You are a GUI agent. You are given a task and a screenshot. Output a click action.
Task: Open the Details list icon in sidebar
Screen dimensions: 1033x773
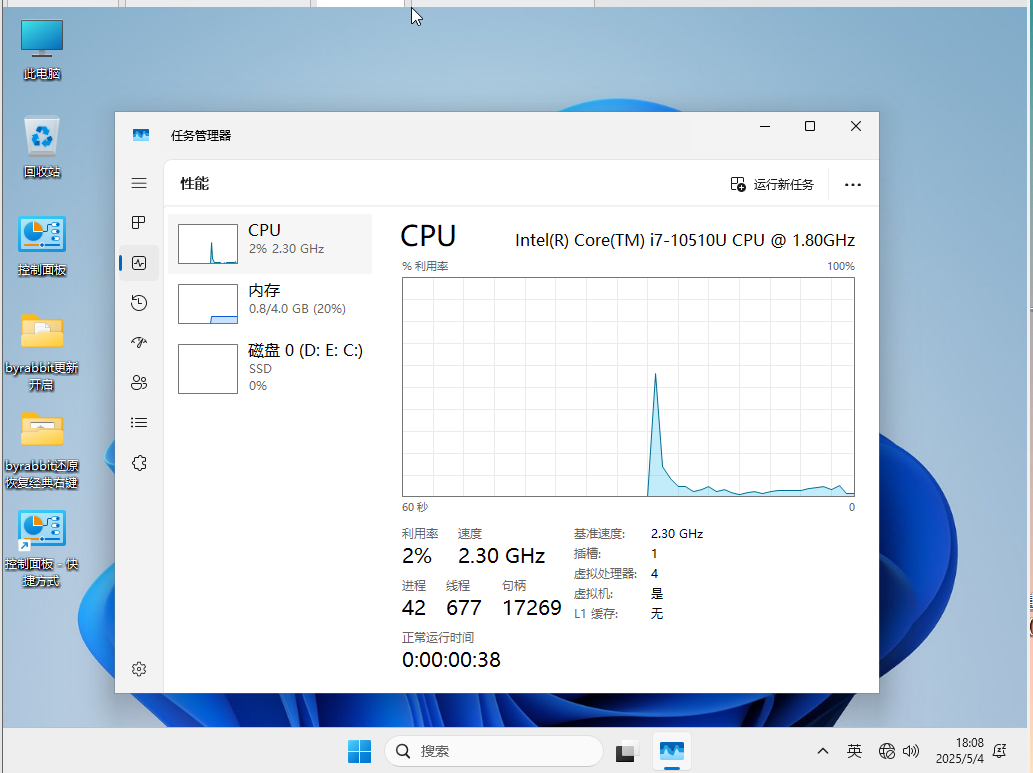click(x=139, y=423)
